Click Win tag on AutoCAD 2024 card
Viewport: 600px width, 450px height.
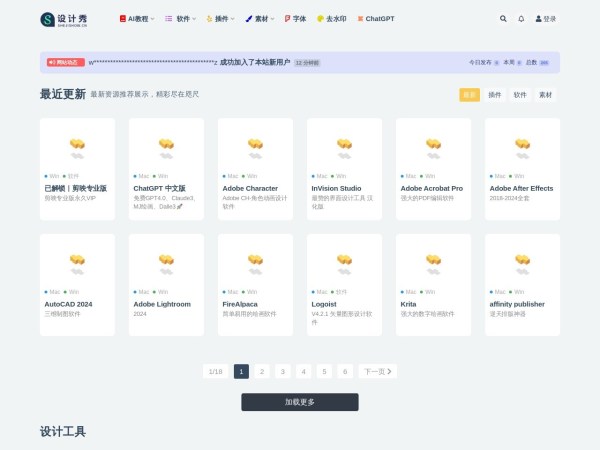click(x=72, y=292)
